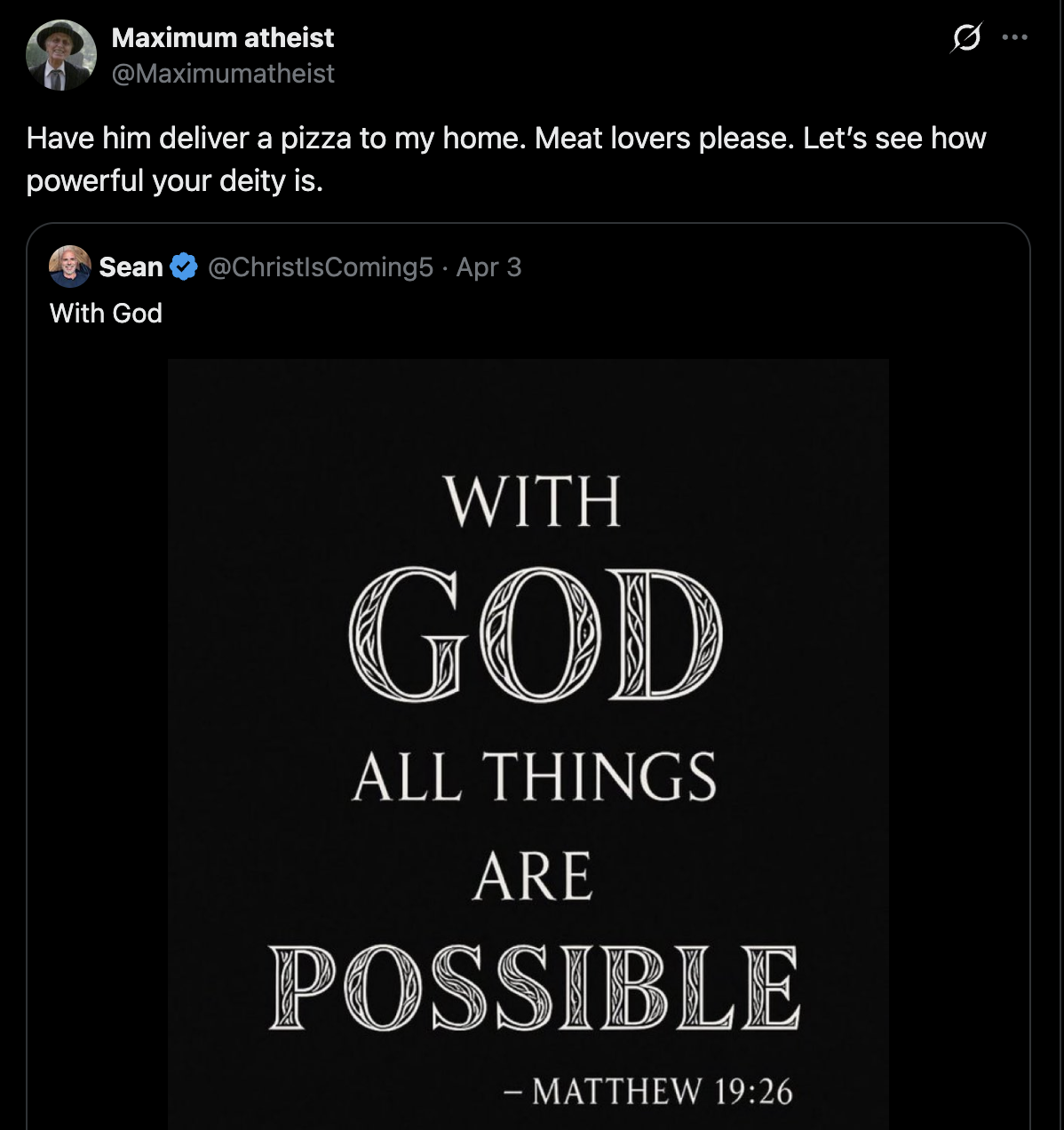Screen dimensions: 1064x1130
Task: Click the Apr 3 timestamp
Action: tap(488, 267)
